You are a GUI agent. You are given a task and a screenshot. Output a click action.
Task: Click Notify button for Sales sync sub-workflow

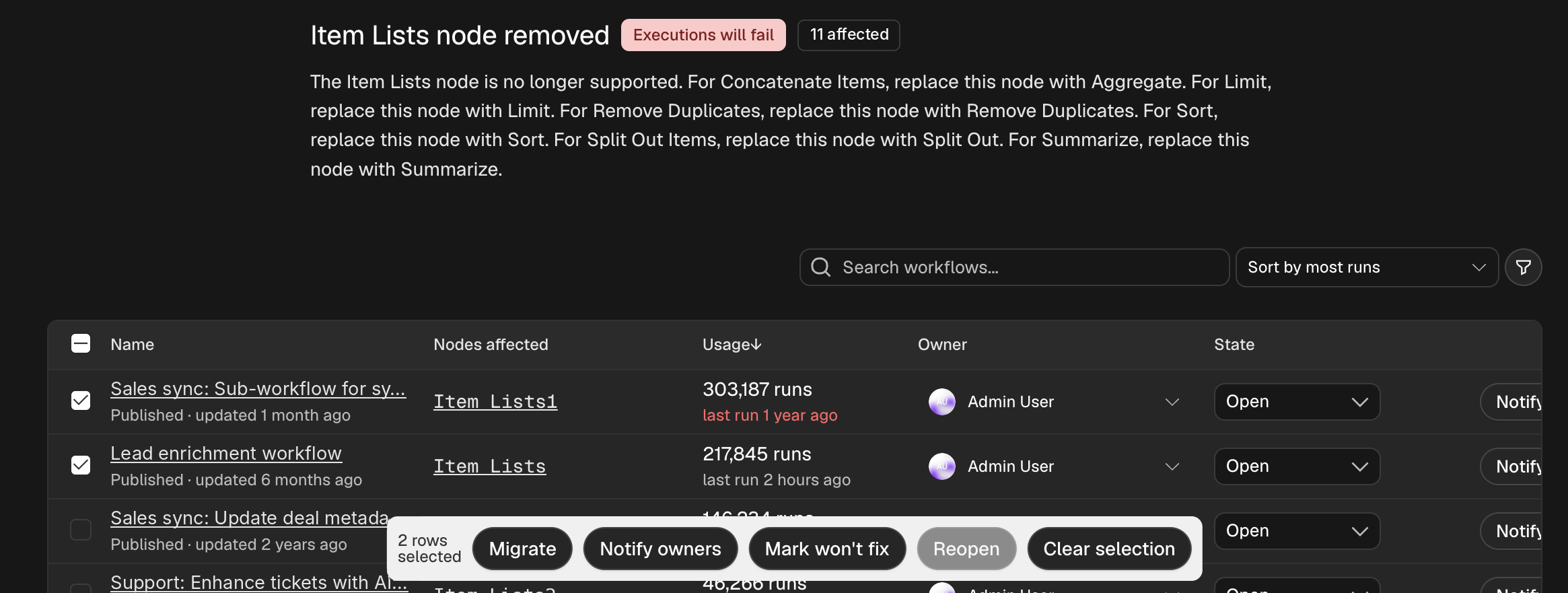(1511, 402)
